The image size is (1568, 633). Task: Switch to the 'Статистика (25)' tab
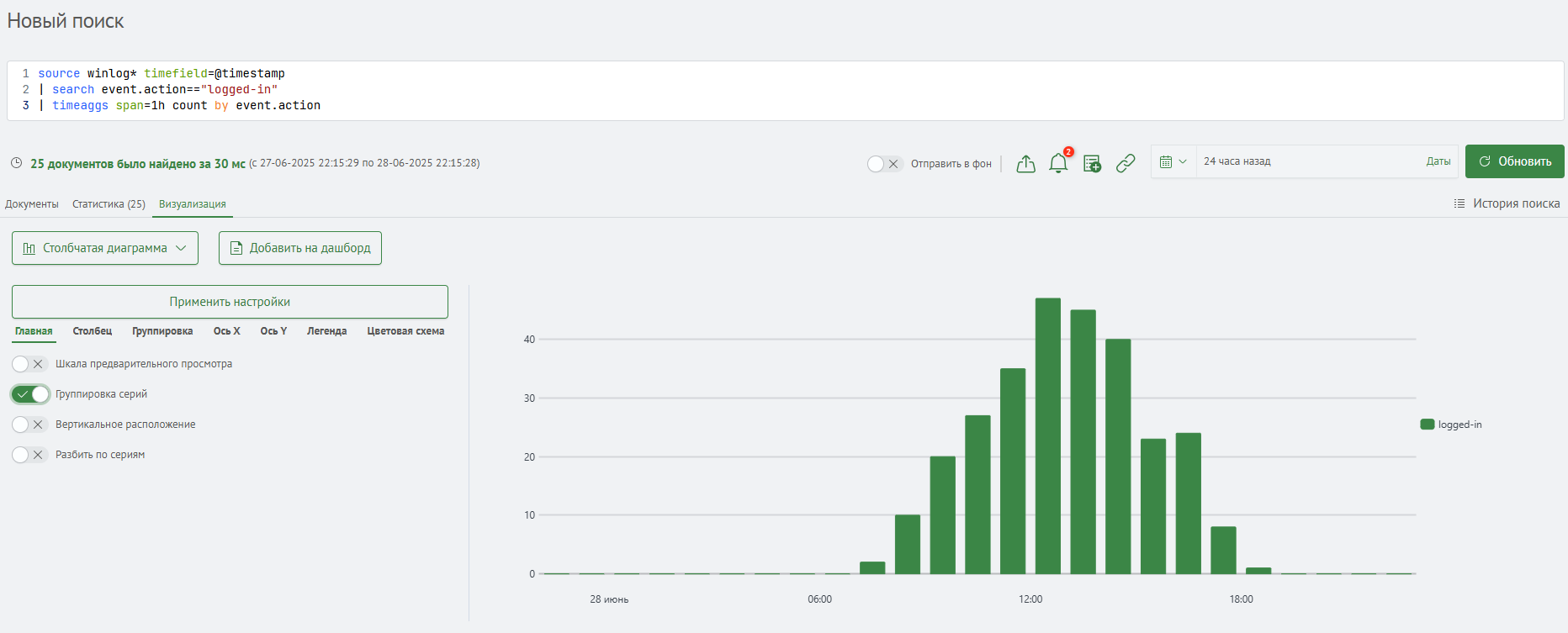[x=109, y=204]
